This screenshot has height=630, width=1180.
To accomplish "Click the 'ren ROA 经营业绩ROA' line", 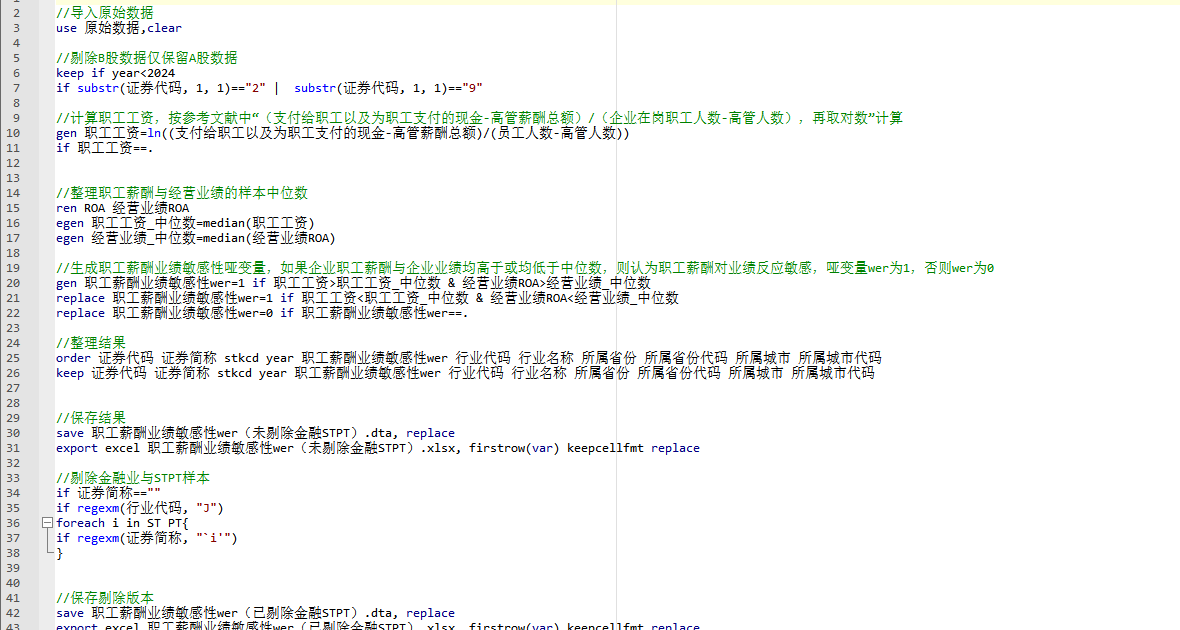I will tap(122, 208).
